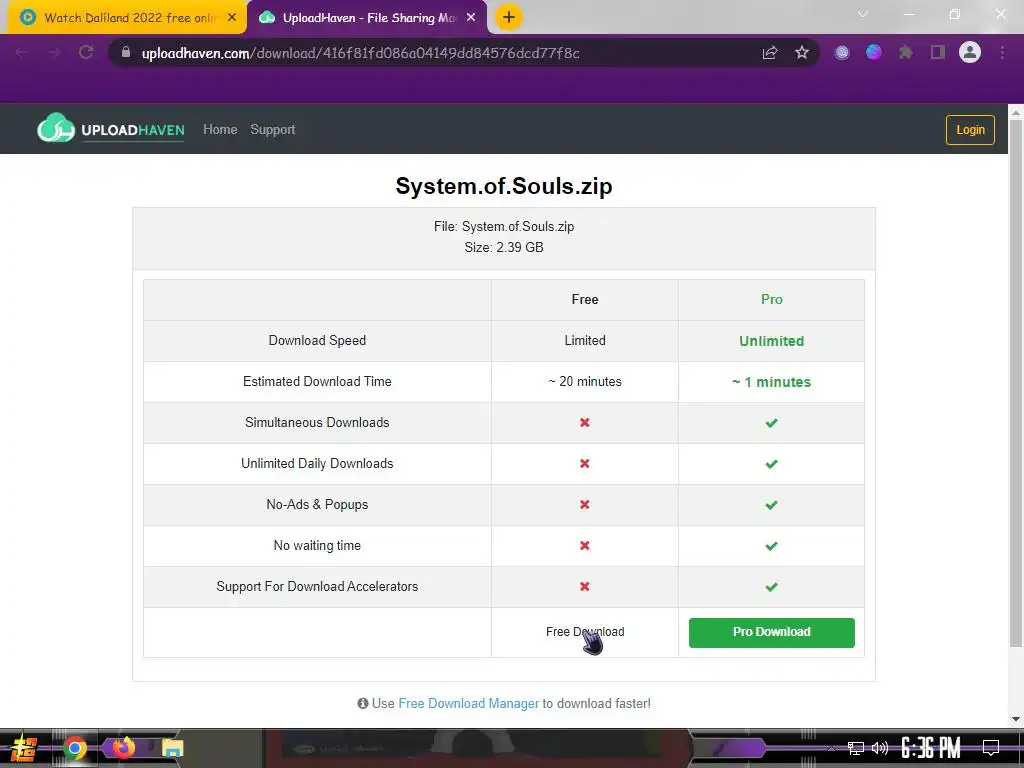
Task: Click the volume speaker tray icon
Action: pos(880,748)
